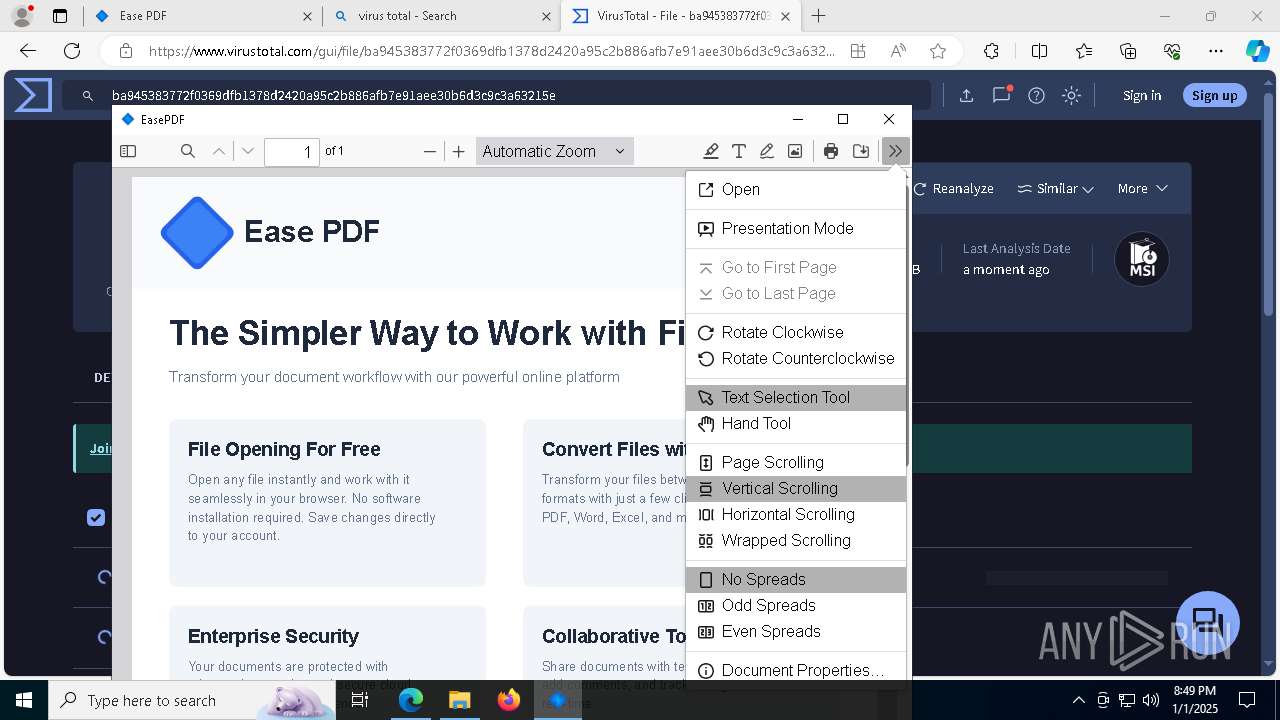Open the VirusTotal chat floating button

pos(1208,621)
